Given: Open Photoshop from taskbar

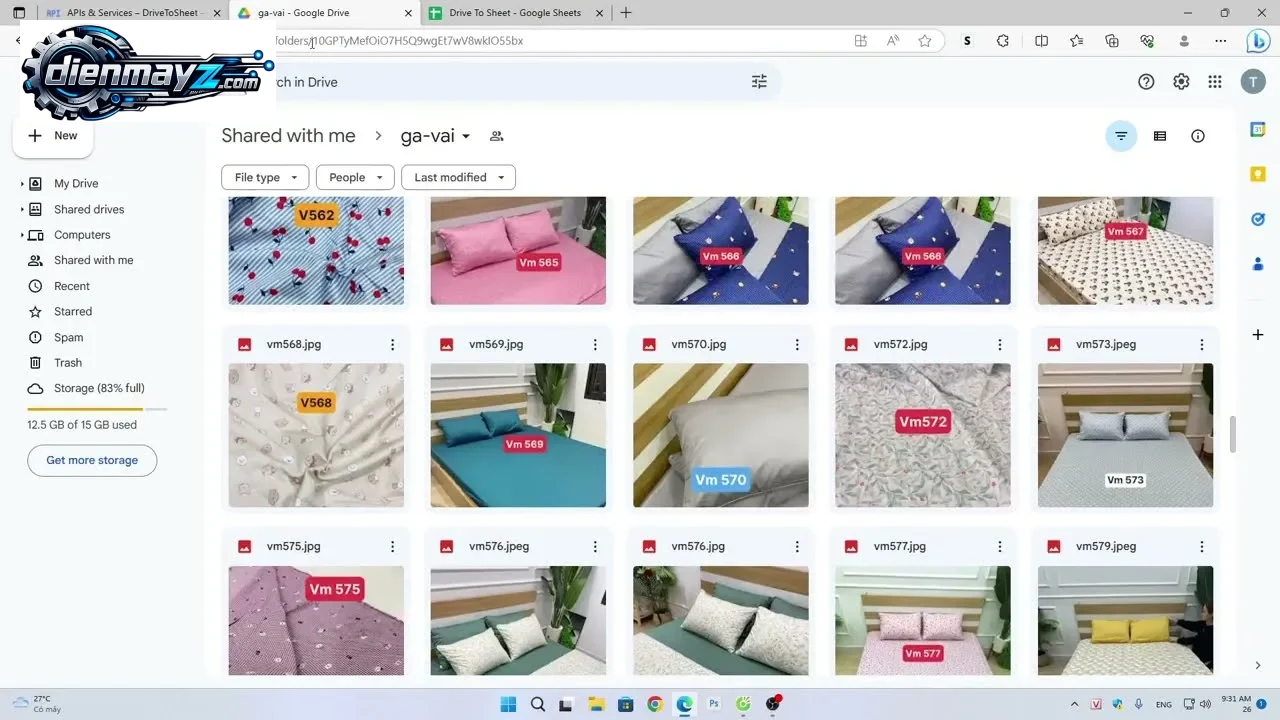Looking at the screenshot, I should tap(714, 704).
